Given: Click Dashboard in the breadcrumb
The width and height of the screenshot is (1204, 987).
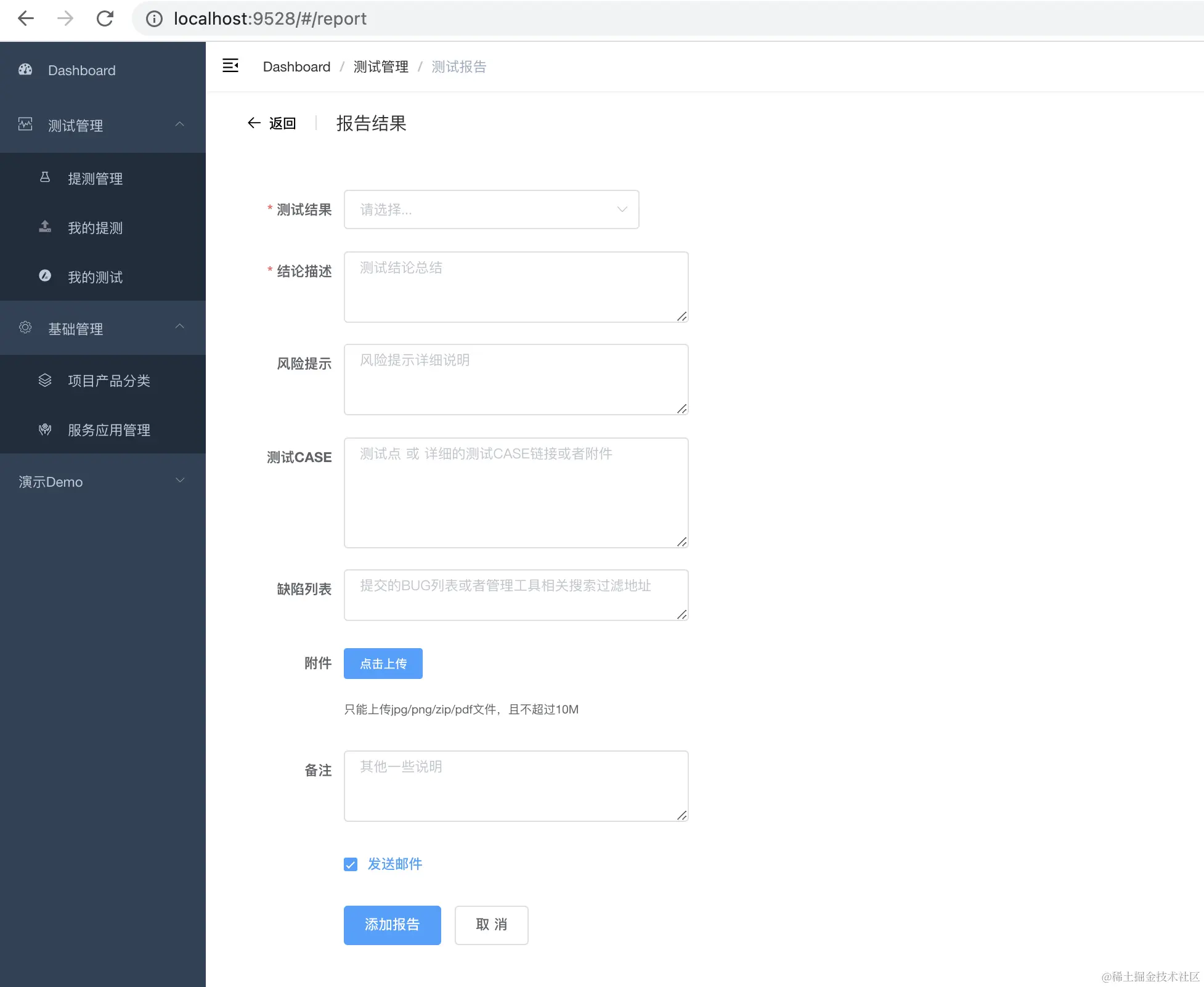Looking at the screenshot, I should point(296,67).
